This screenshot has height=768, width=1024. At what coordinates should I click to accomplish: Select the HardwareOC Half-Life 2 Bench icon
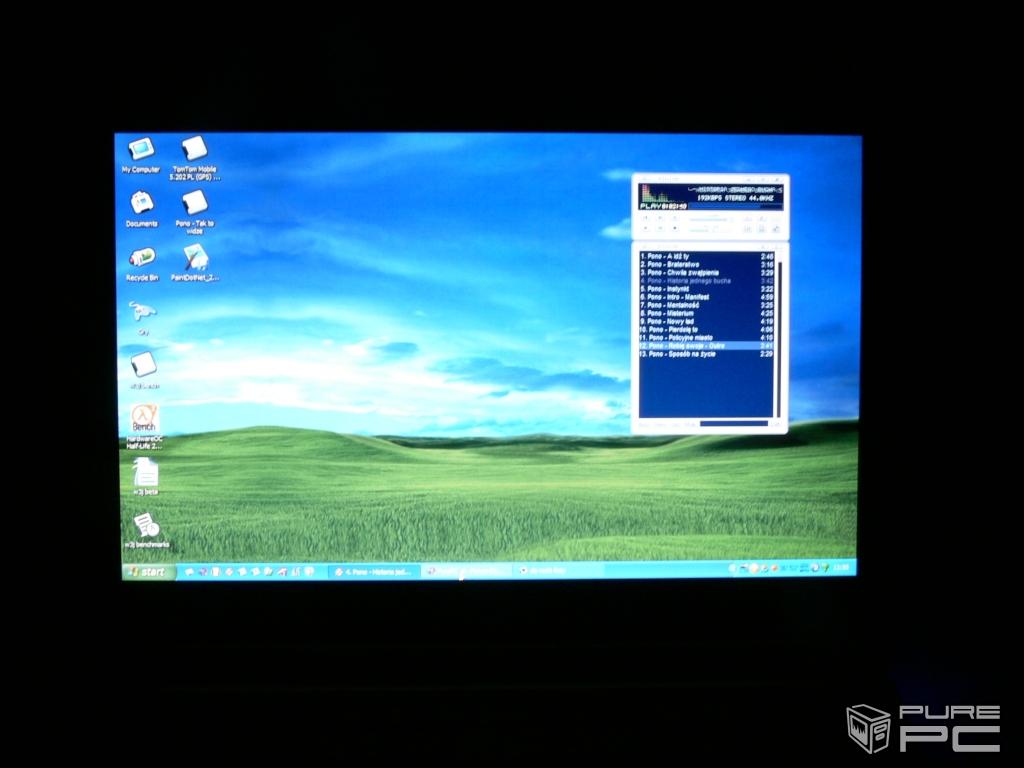coord(144,426)
